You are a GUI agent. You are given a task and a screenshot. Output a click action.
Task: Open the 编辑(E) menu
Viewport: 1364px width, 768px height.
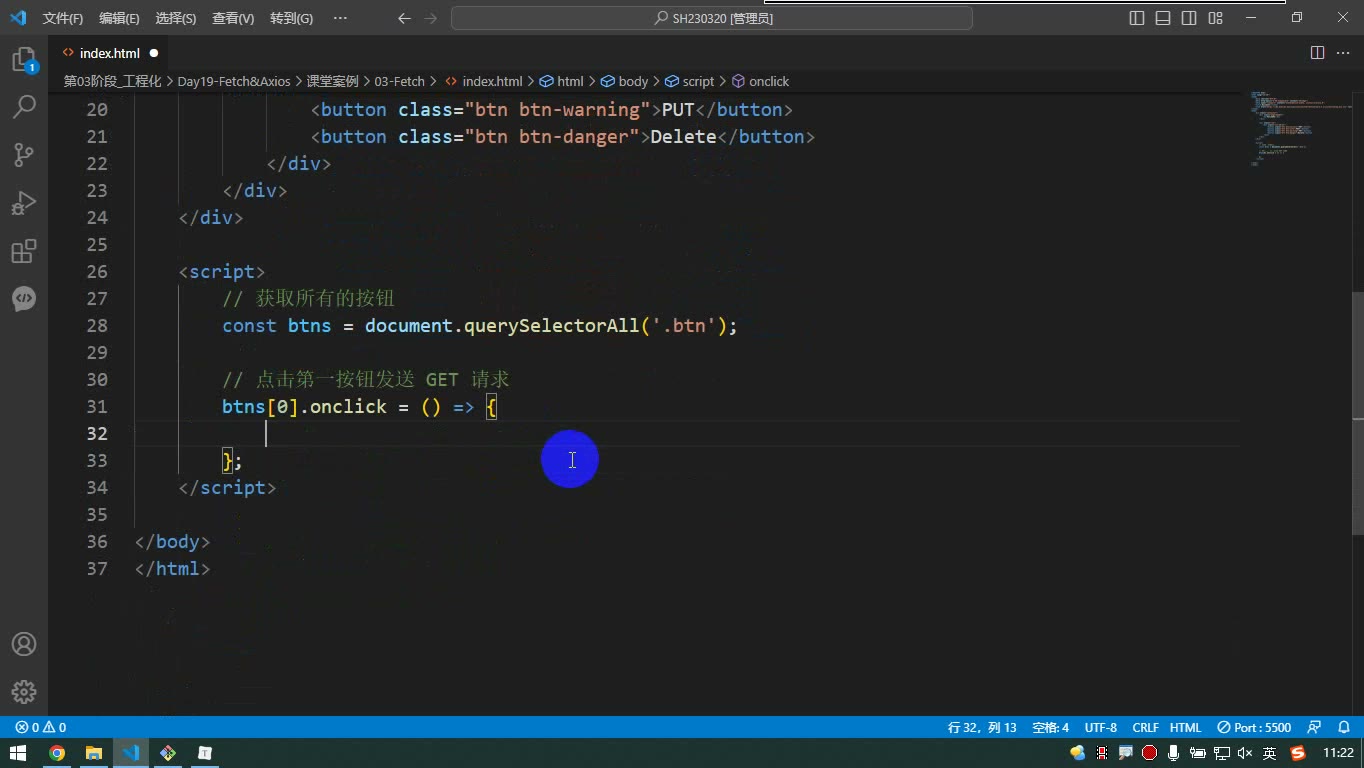(119, 18)
